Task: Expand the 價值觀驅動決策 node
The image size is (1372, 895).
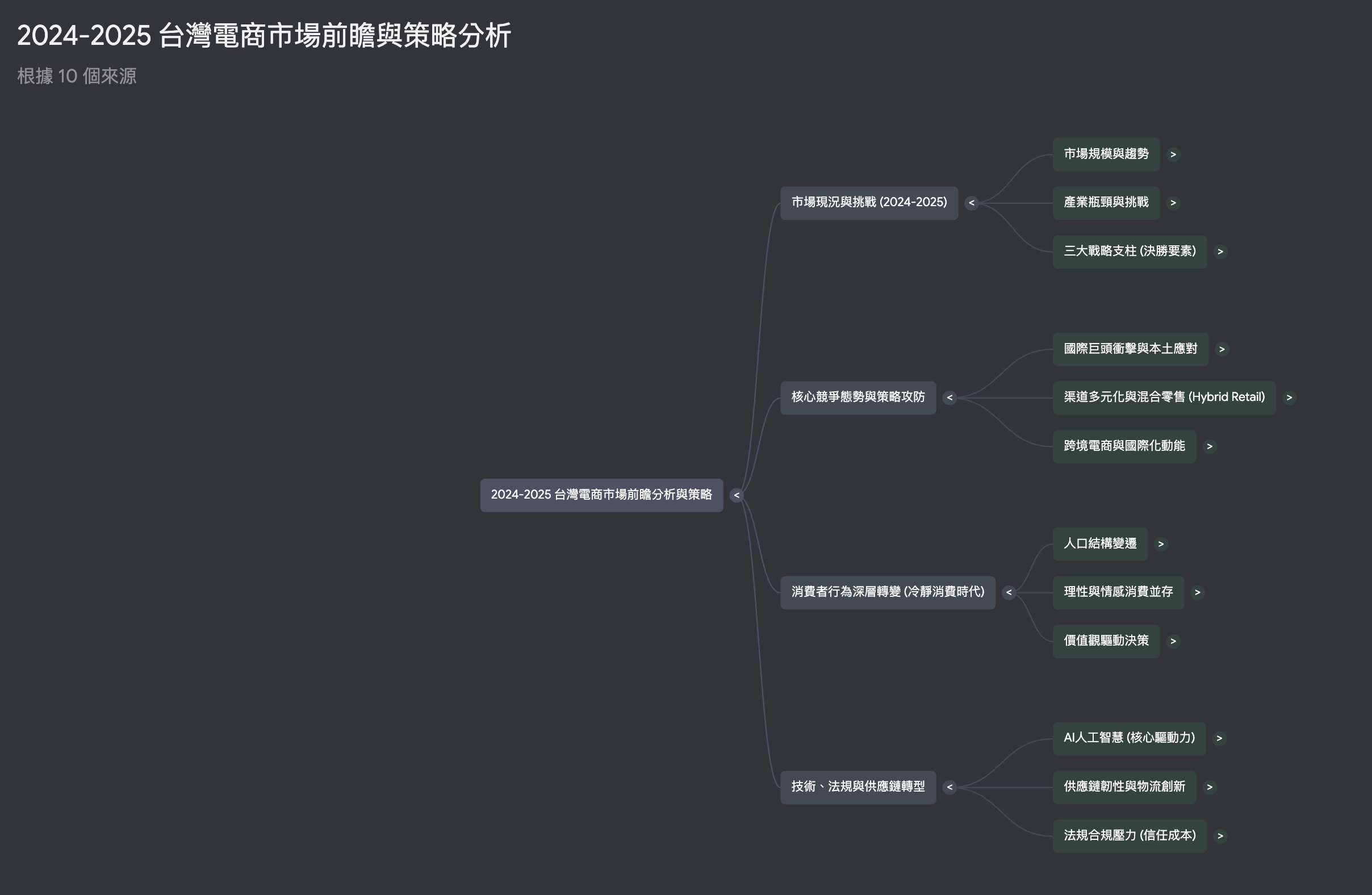Action: tap(1174, 641)
